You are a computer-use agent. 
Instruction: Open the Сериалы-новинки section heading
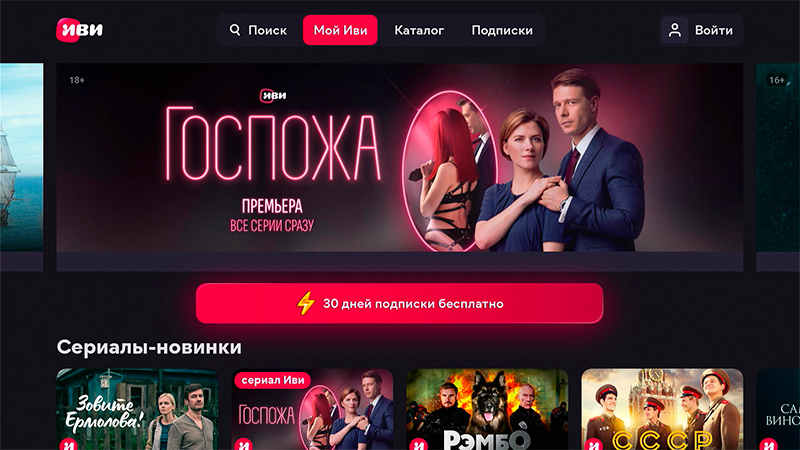(149, 347)
